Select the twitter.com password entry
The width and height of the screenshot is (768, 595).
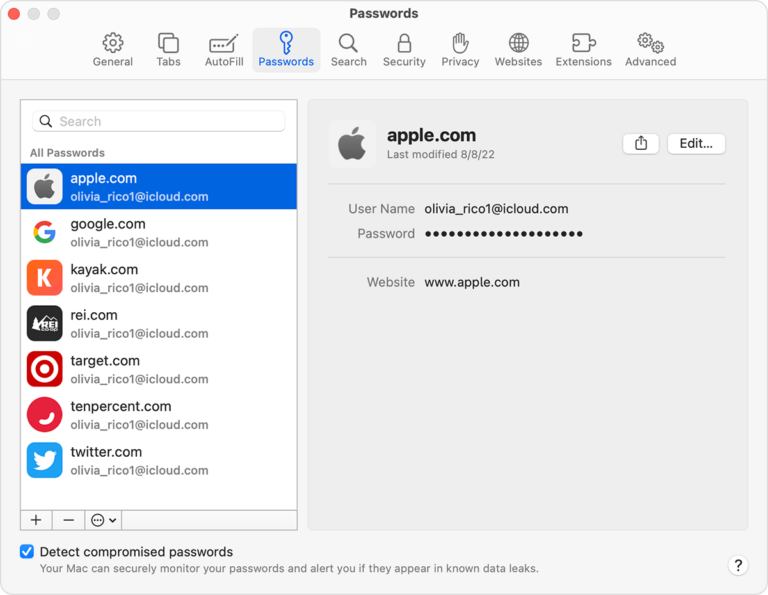[159, 460]
